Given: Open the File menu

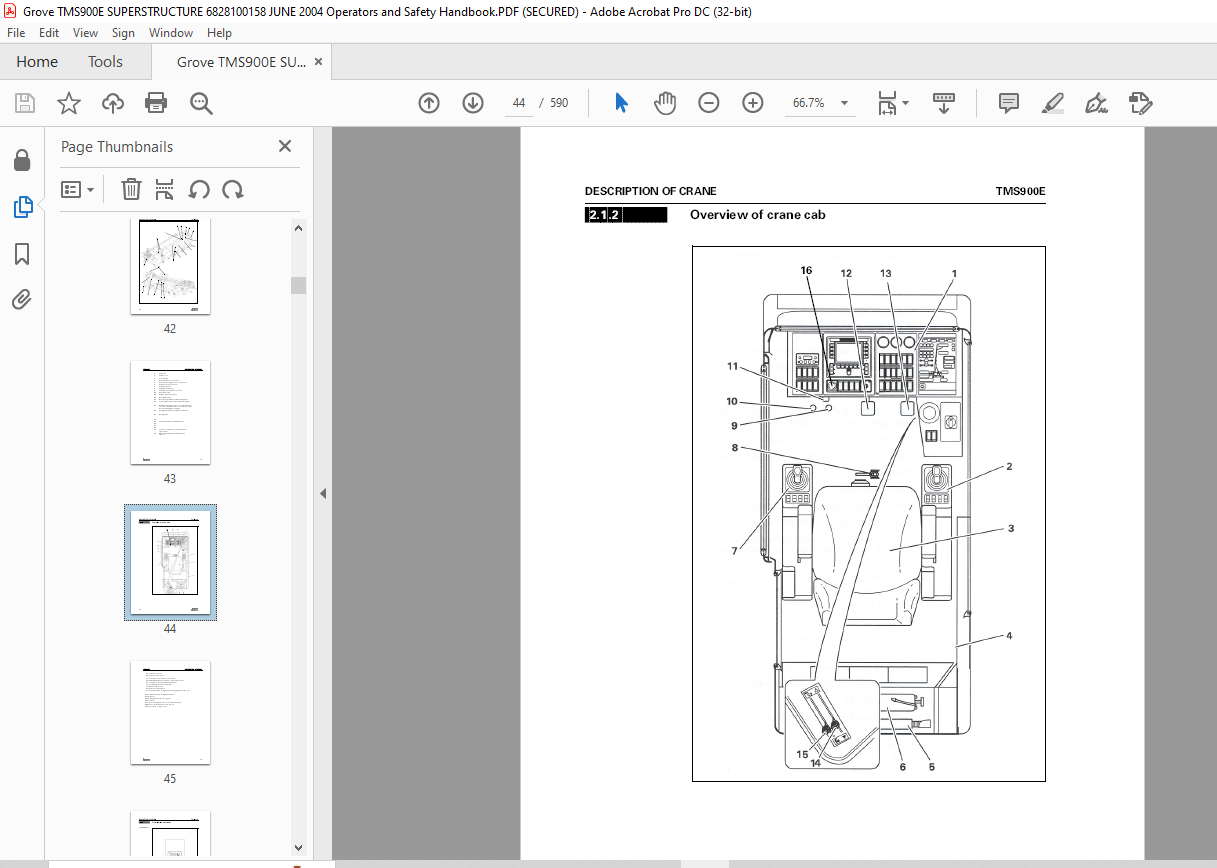Looking at the screenshot, I should pyautogui.click(x=17, y=33).
